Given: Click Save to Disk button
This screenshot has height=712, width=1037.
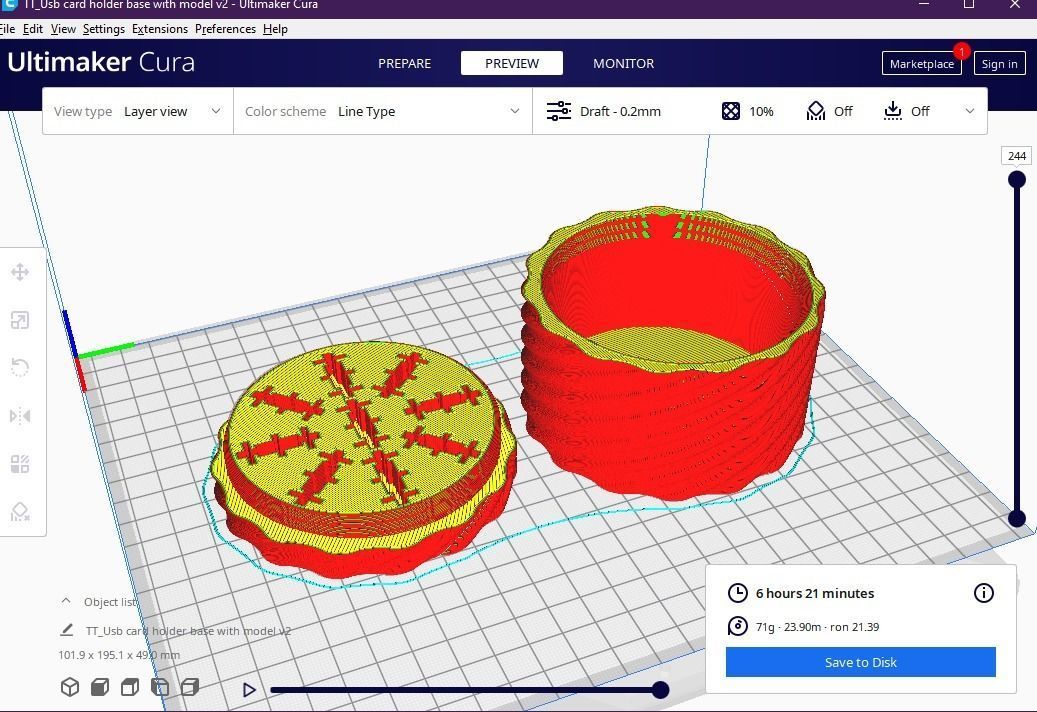Looking at the screenshot, I should point(860,662).
